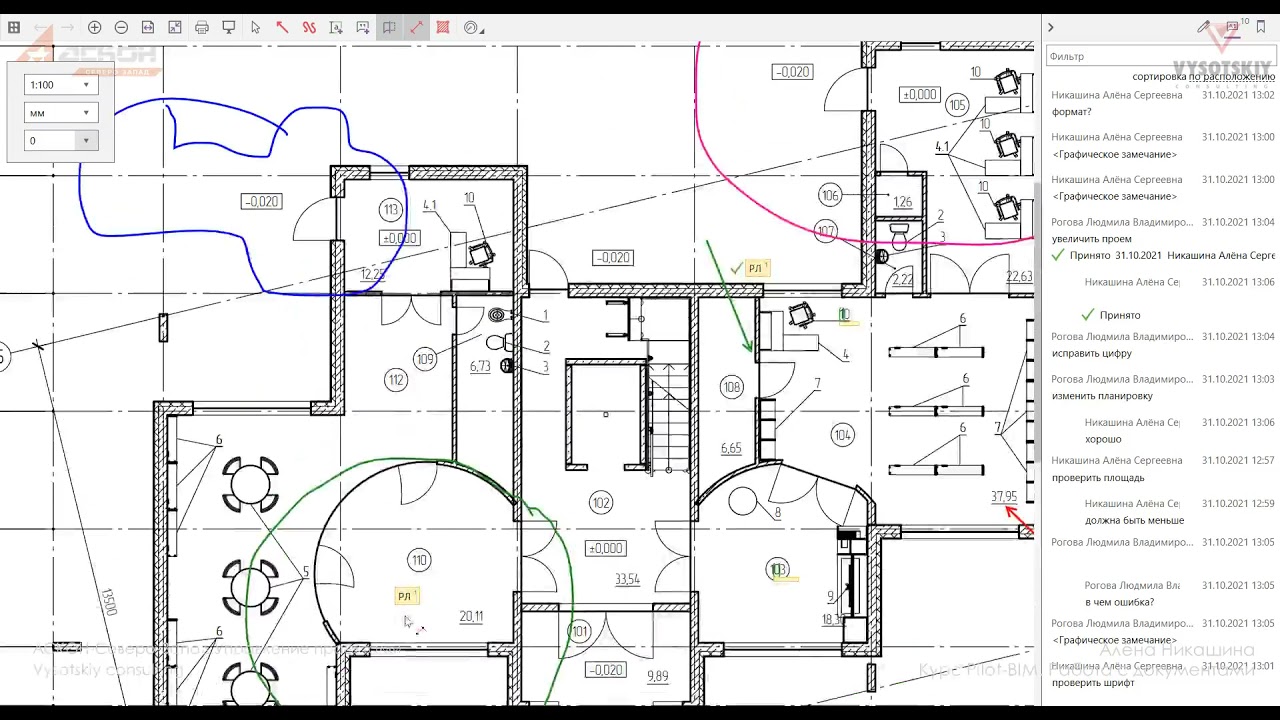Click room 113 label on the plan
The image size is (1280, 720).
click(x=391, y=209)
